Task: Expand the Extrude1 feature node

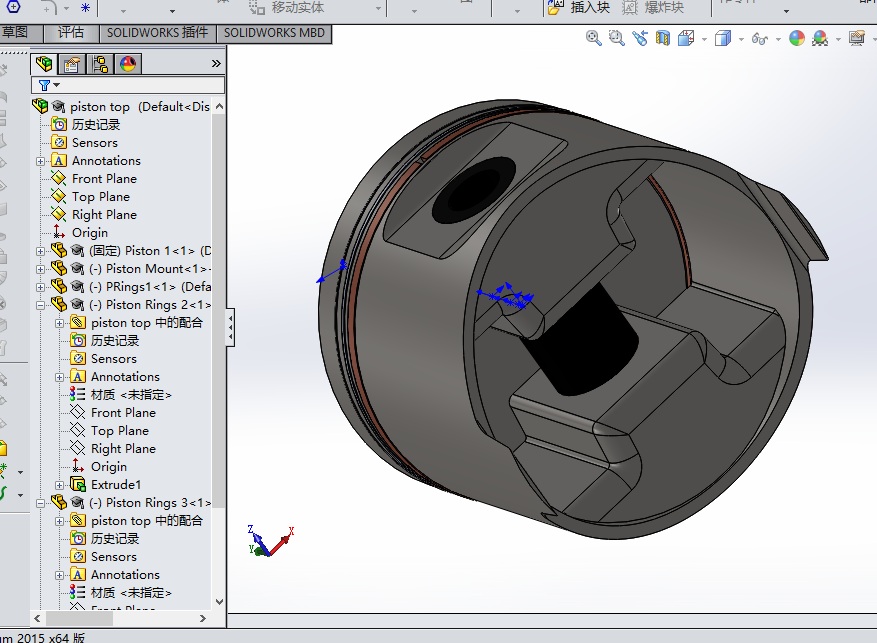Action: click(59, 485)
